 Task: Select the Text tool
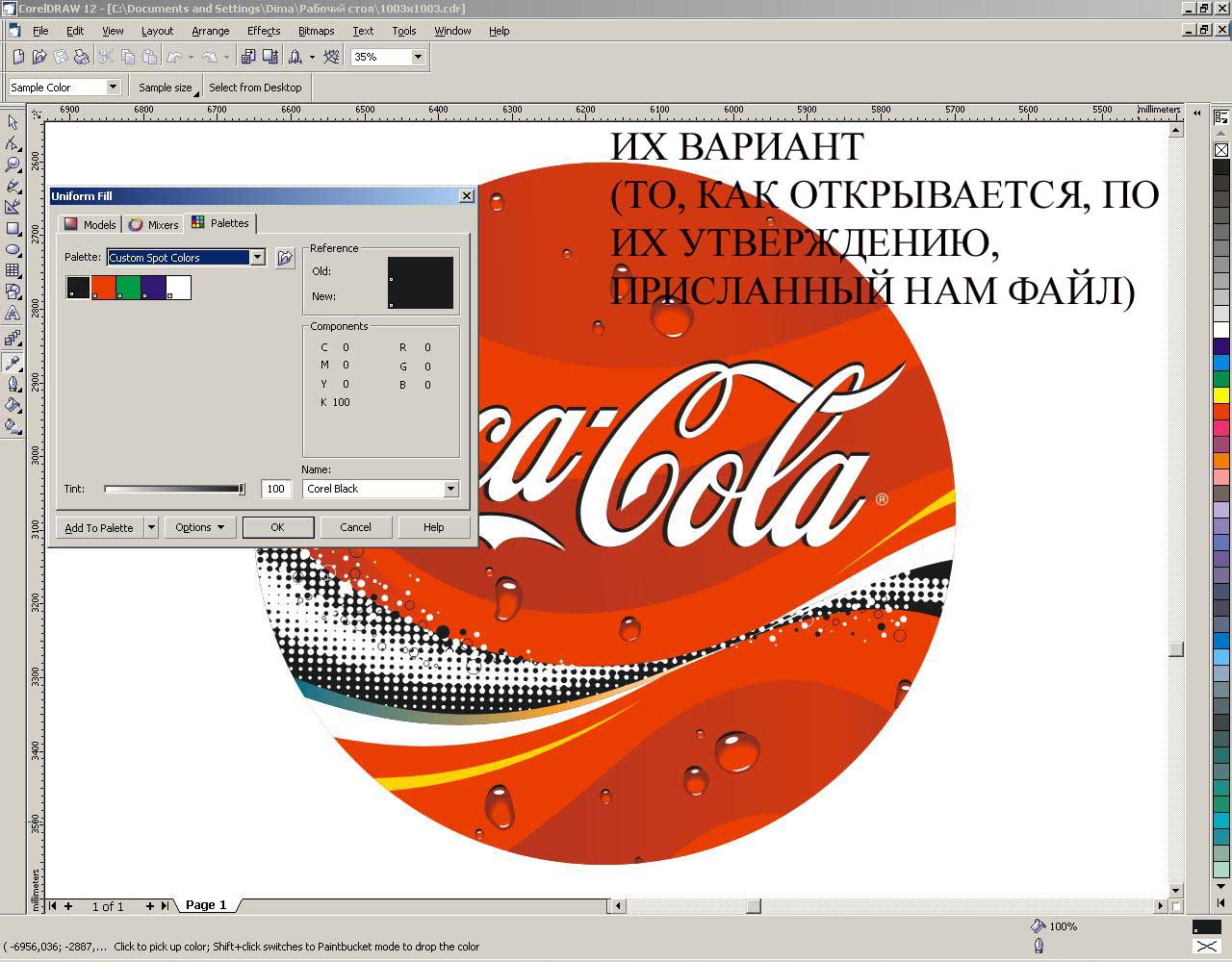[13, 314]
